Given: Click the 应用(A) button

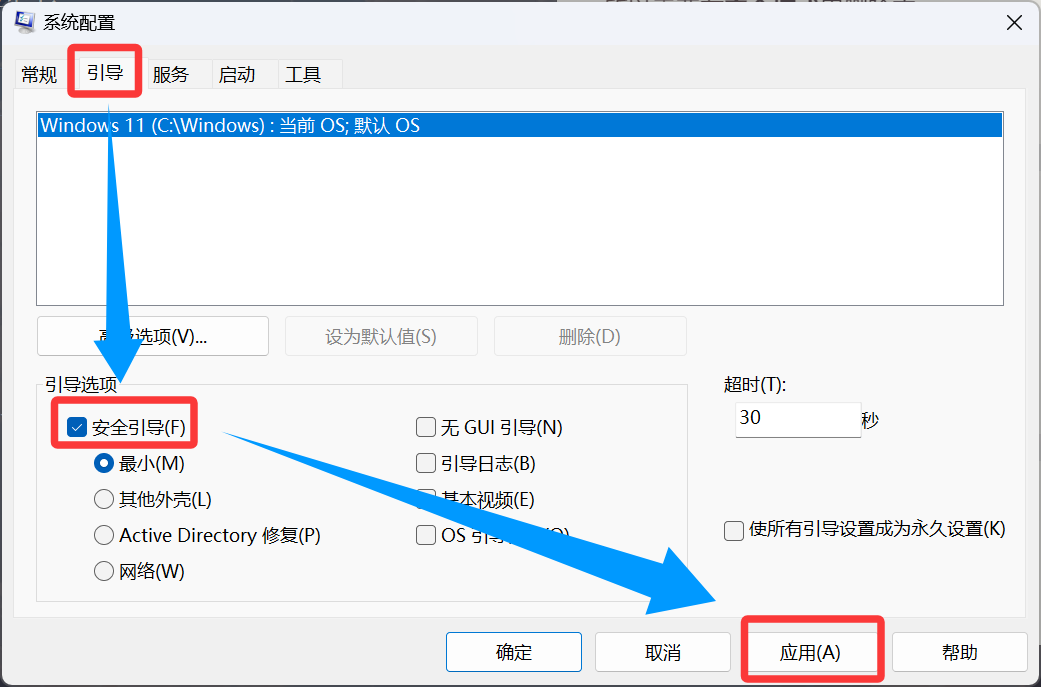Looking at the screenshot, I should 810,652.
